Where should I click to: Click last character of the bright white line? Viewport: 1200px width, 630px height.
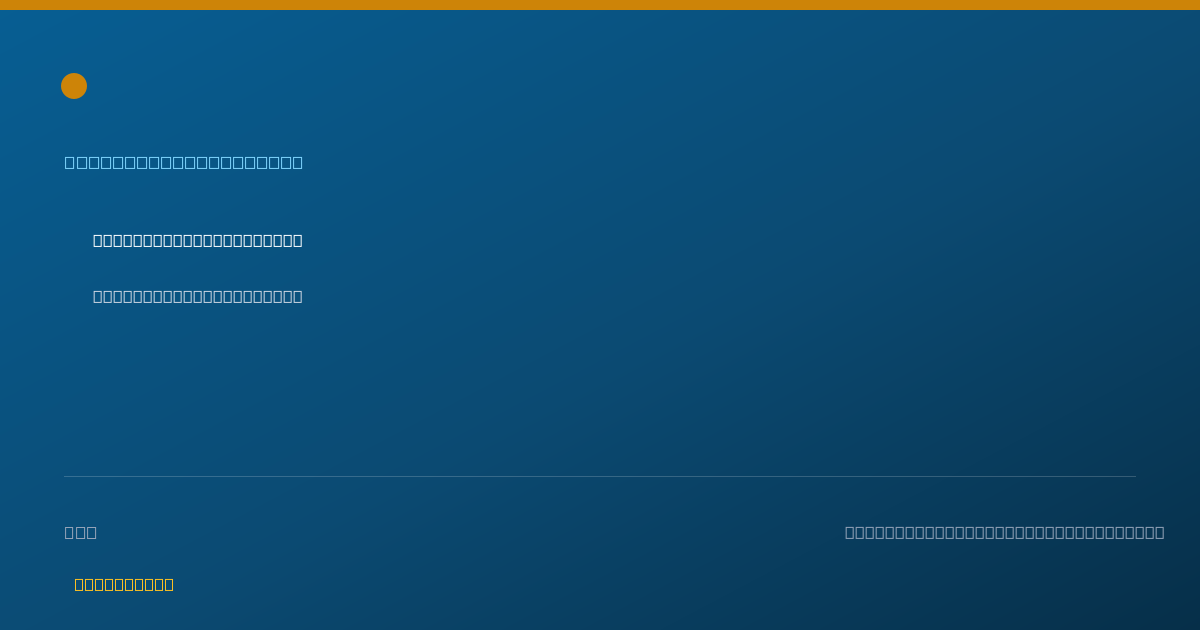298,240
